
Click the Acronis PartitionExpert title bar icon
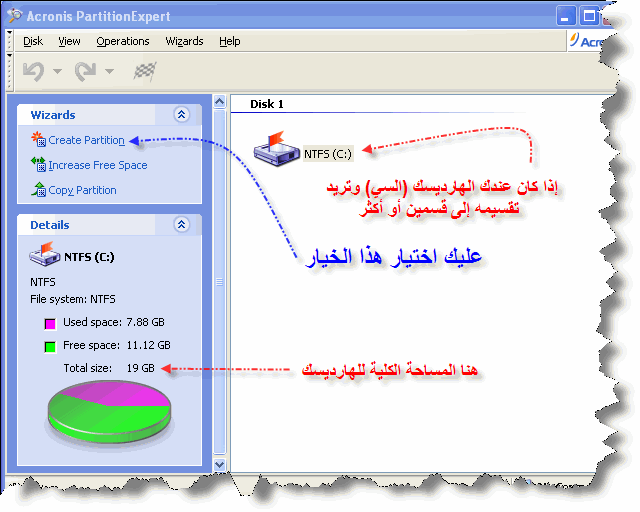pyautogui.click(x=15, y=16)
